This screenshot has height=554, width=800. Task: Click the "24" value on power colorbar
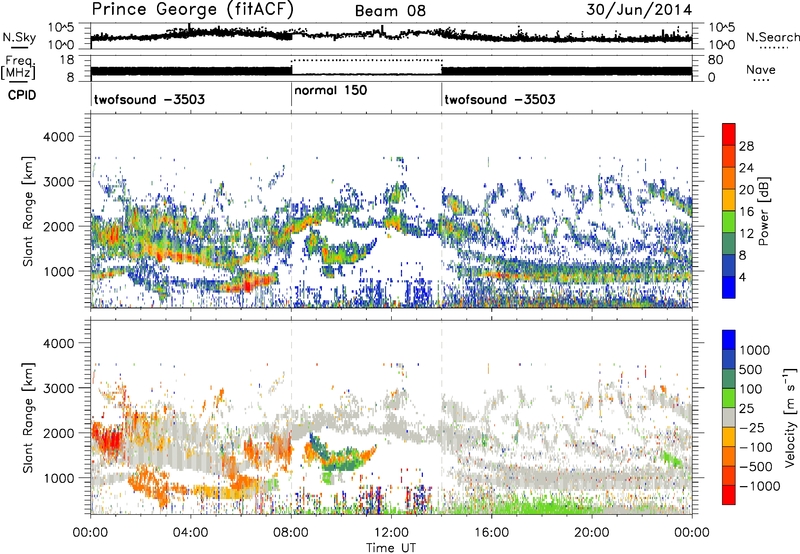coord(746,168)
